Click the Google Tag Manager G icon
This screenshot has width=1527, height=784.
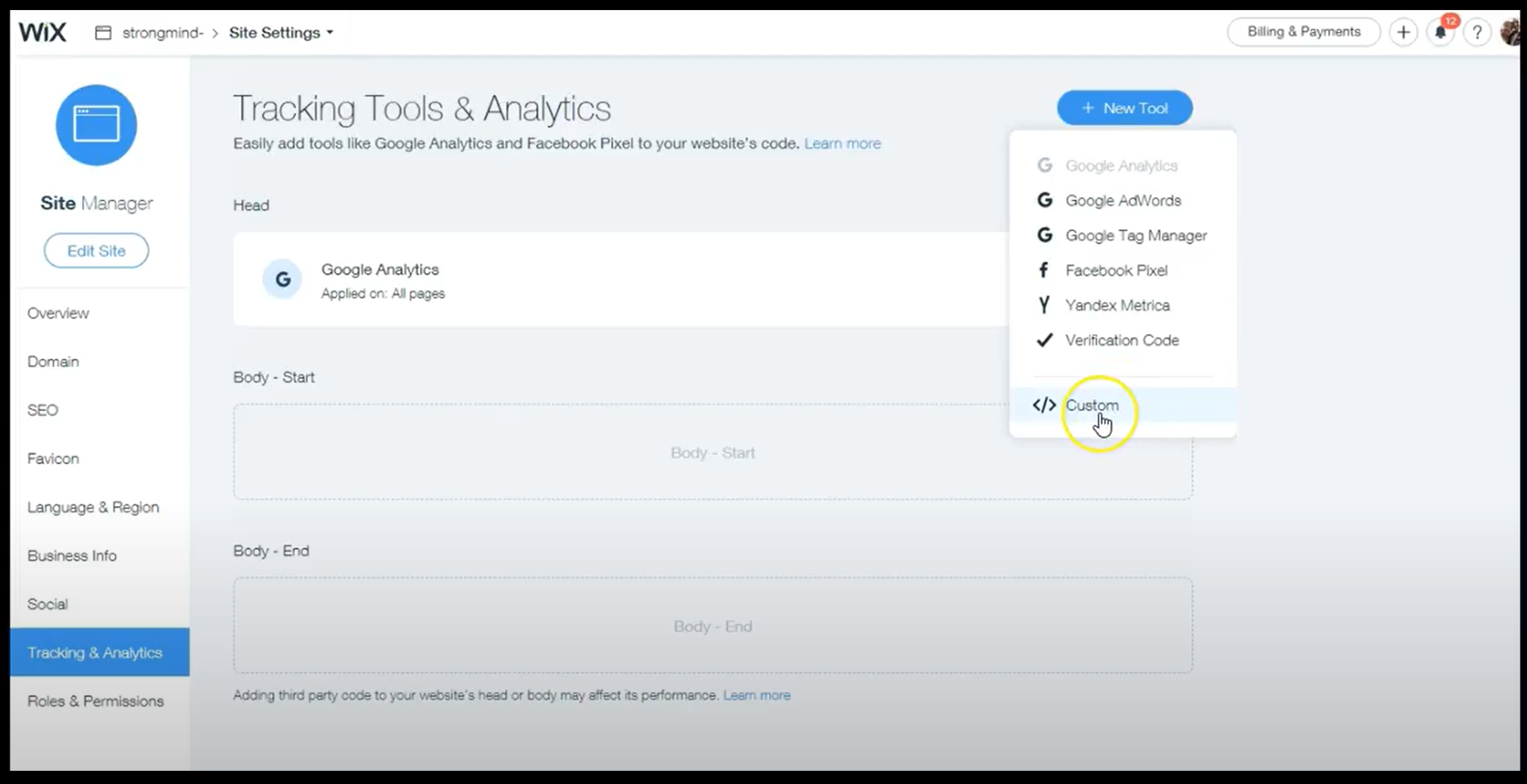click(1044, 235)
